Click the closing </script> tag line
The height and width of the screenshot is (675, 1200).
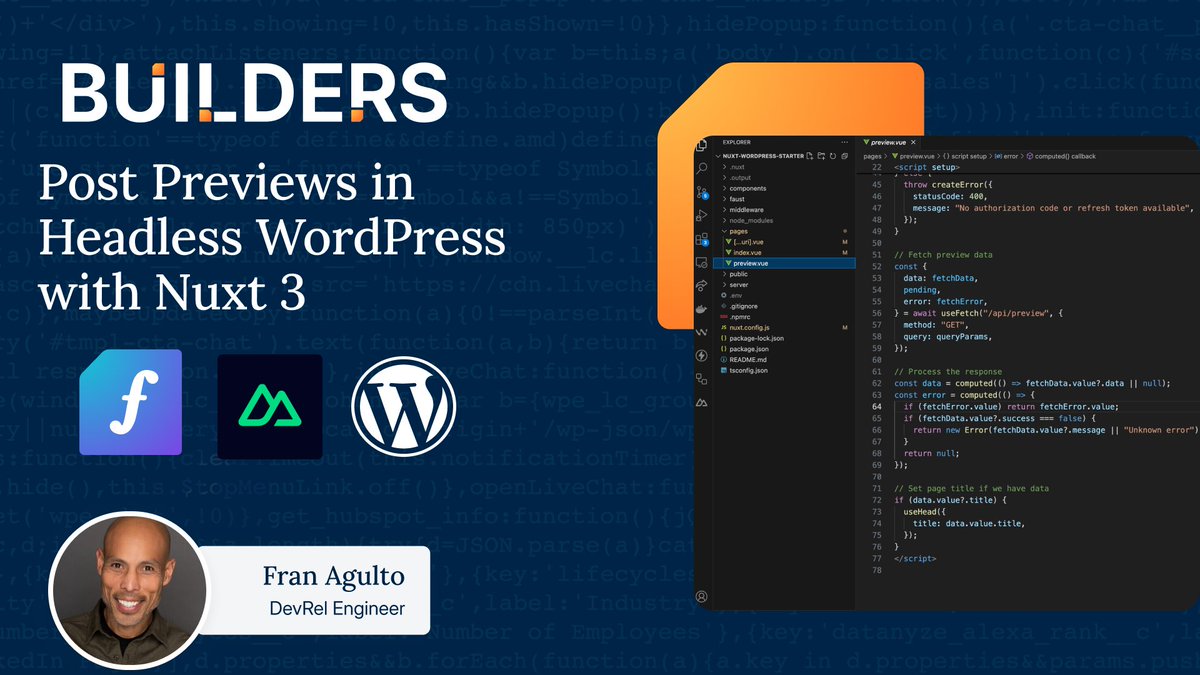pyautogui.click(x=915, y=557)
